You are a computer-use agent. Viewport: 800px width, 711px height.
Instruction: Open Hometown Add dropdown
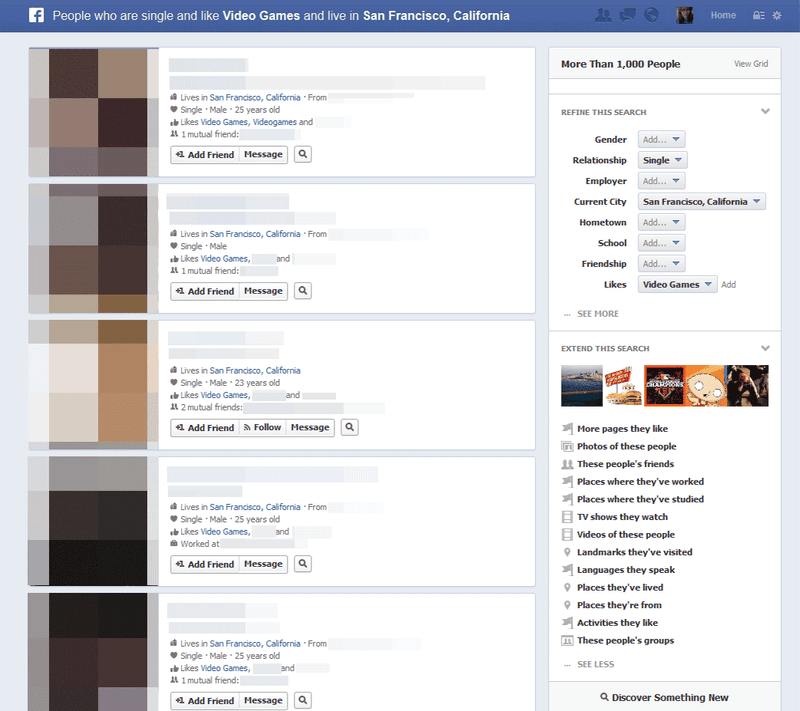(x=661, y=222)
